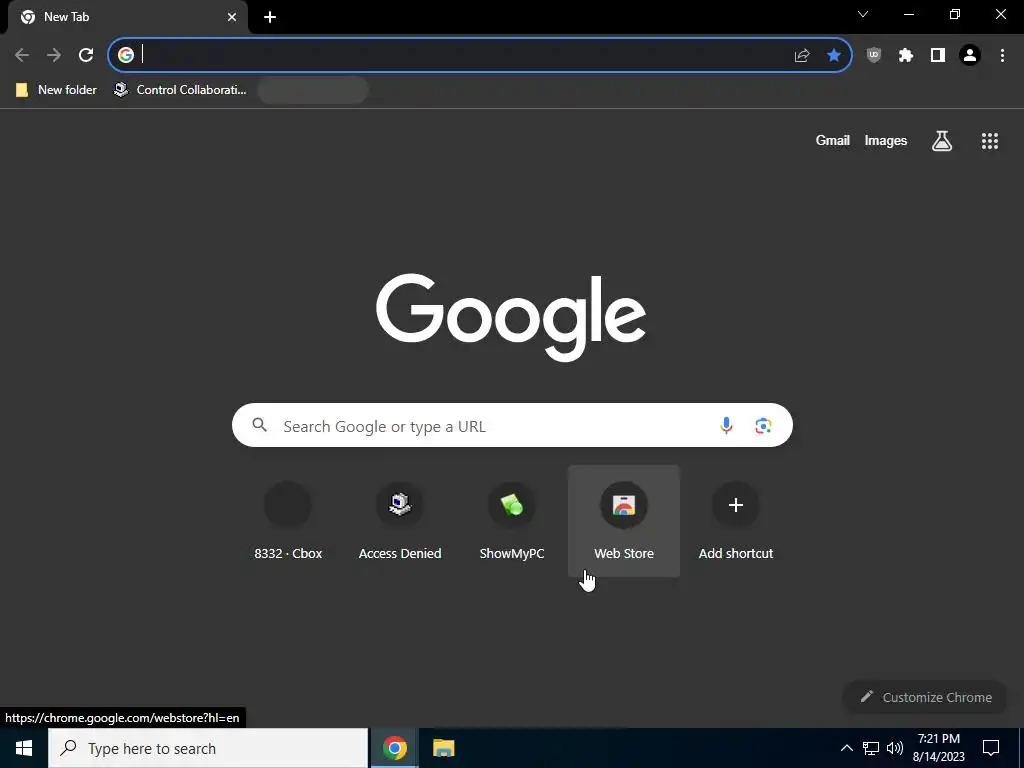Screen dimensions: 1024x768
Task: Open the share this page icon
Action: tap(802, 56)
